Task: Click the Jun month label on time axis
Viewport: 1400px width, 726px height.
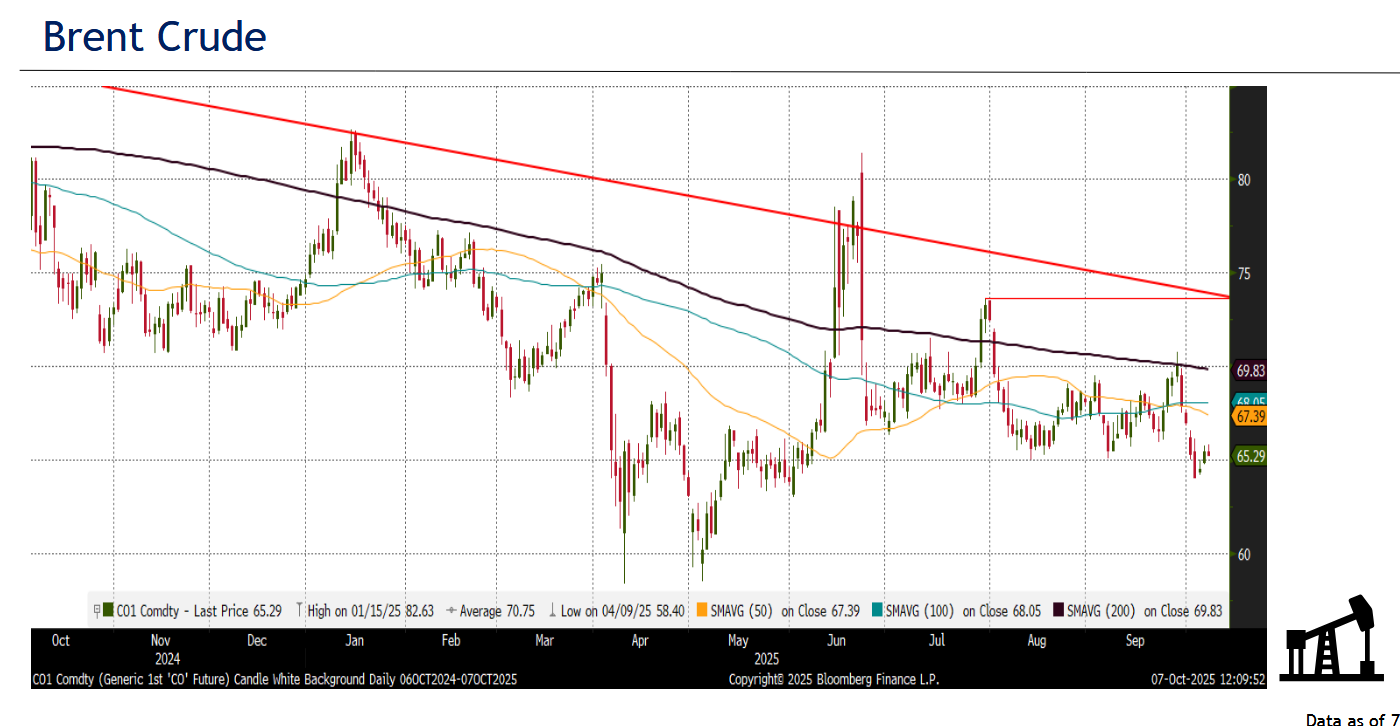Action: (836, 641)
